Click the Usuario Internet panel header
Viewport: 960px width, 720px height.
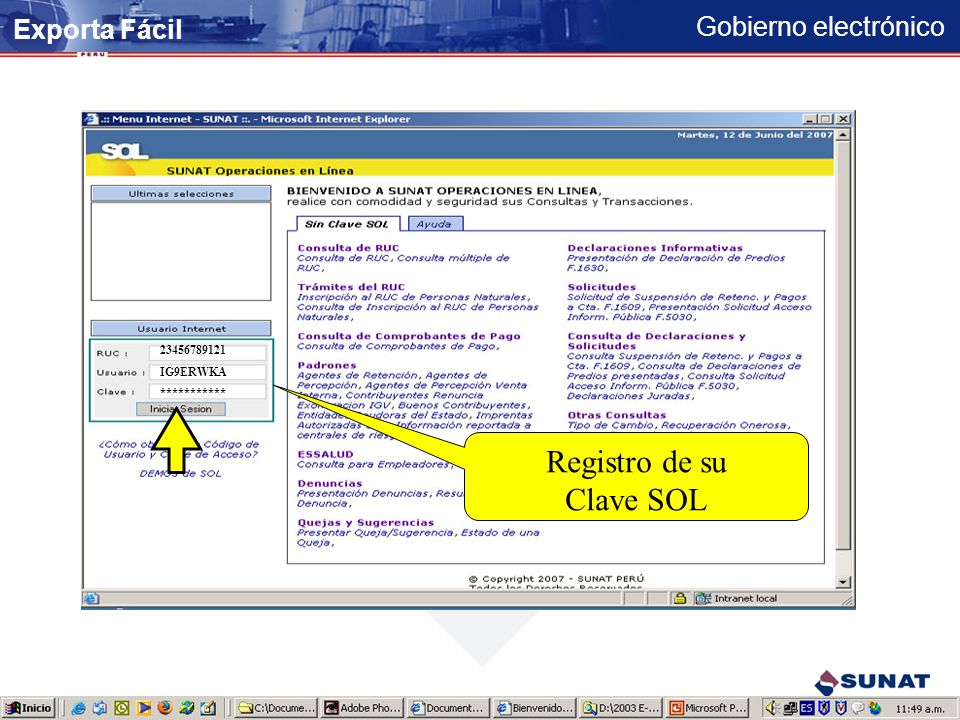coord(181,329)
